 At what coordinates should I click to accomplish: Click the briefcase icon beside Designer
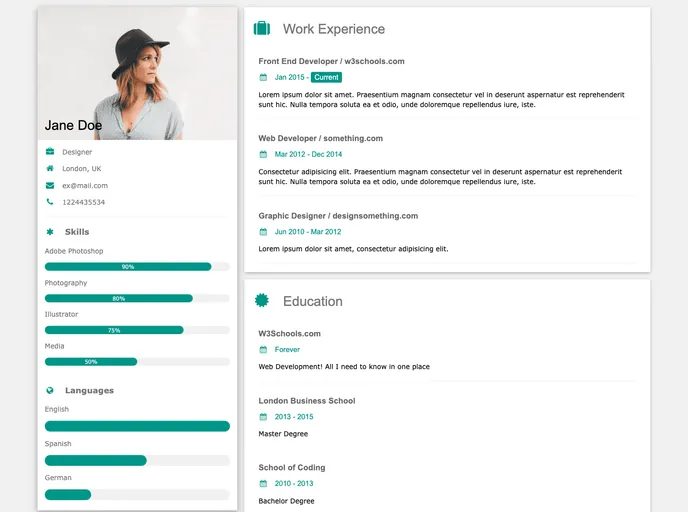(x=50, y=152)
